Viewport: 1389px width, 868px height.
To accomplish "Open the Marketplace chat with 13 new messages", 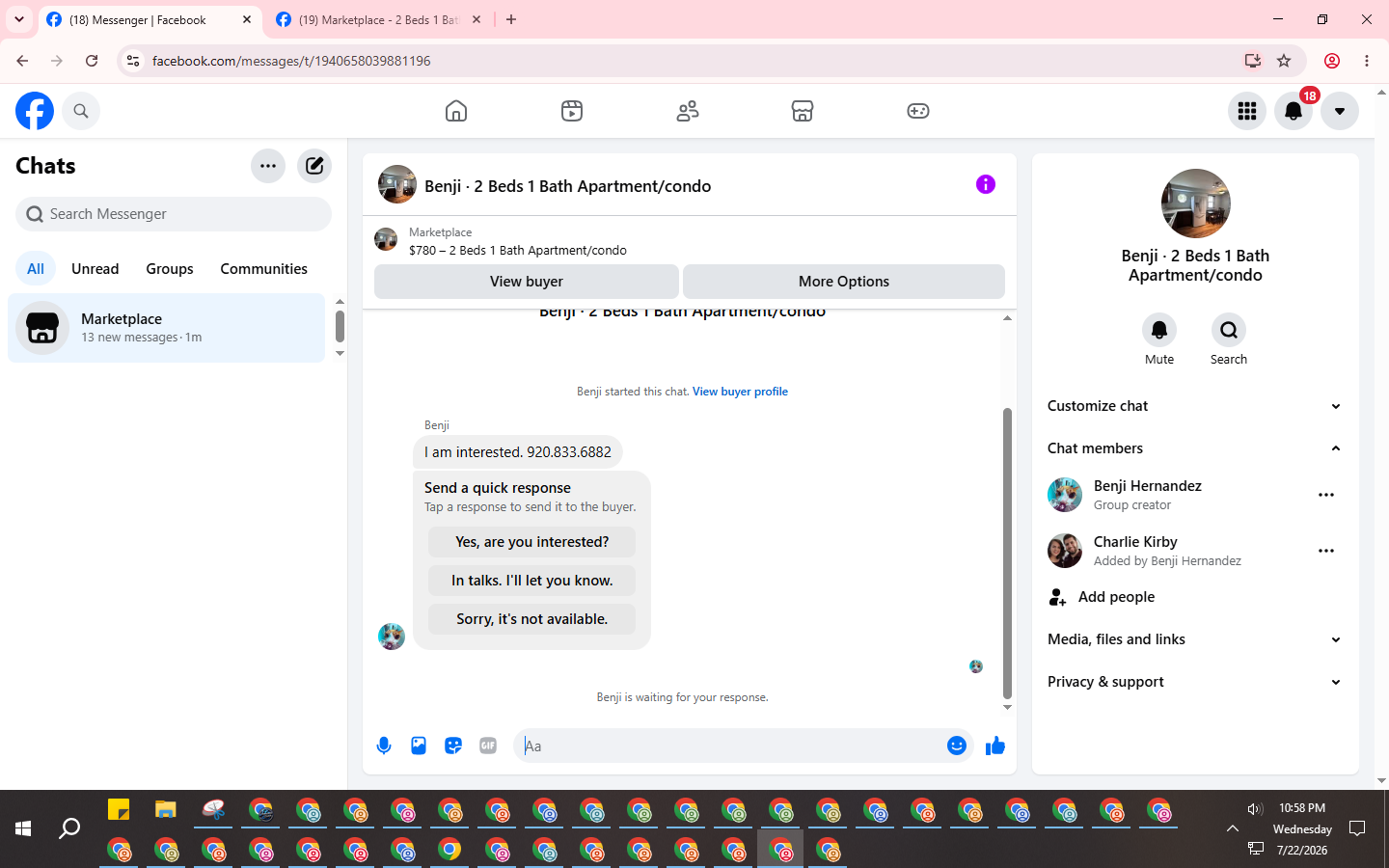I will 167,328.
